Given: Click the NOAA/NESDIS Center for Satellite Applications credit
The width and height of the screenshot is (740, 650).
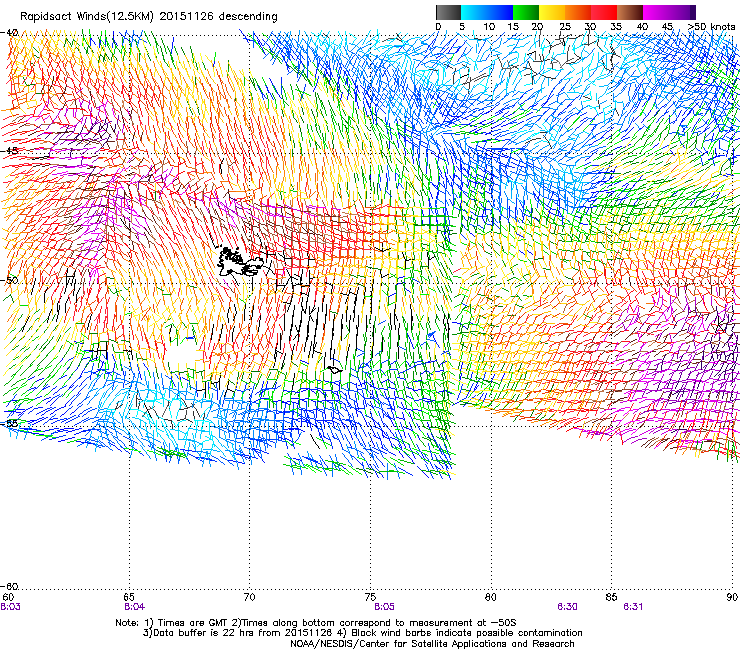Looking at the screenshot, I should tap(432, 644).
